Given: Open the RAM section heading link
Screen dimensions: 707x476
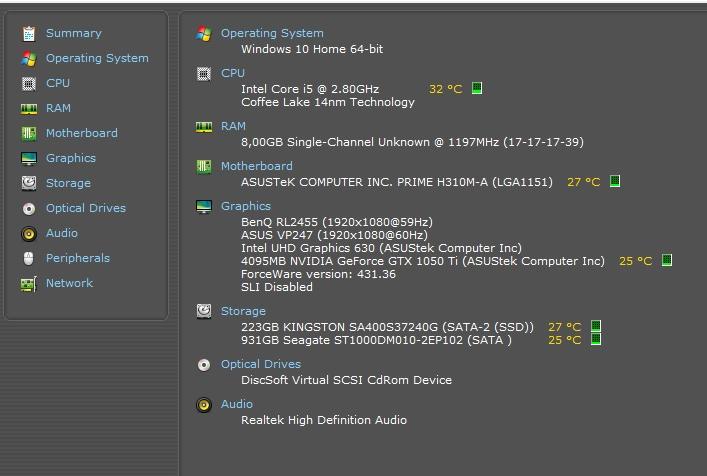Looking at the screenshot, I should click(233, 126).
